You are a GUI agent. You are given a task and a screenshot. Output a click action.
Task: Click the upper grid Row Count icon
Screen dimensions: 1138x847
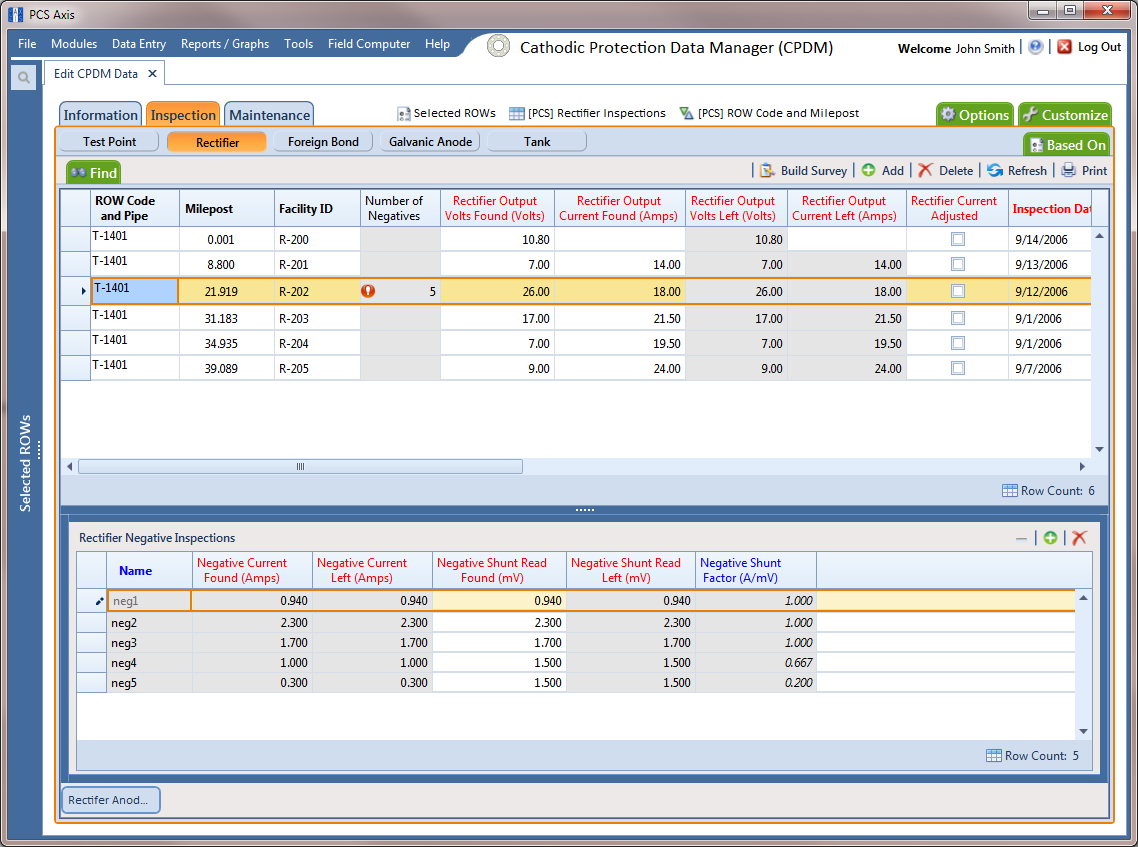[x=1009, y=491]
